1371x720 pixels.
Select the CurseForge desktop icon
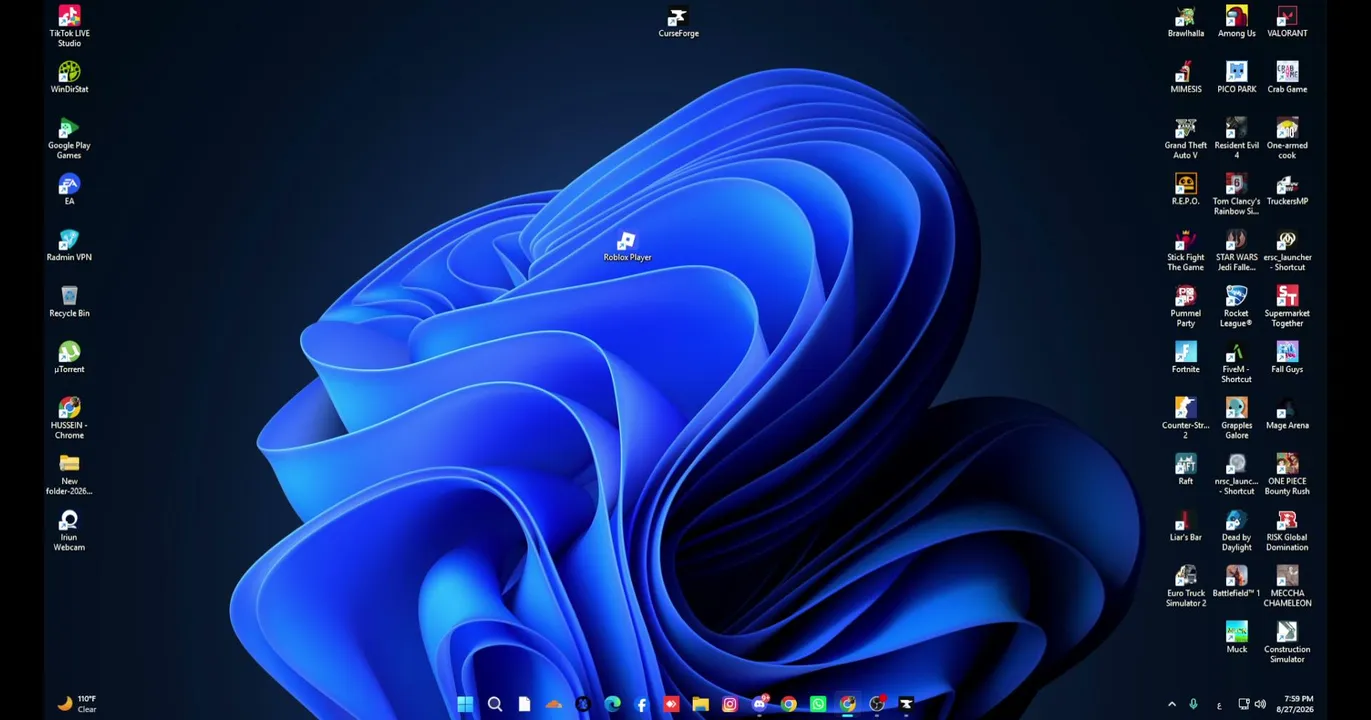coord(678,22)
